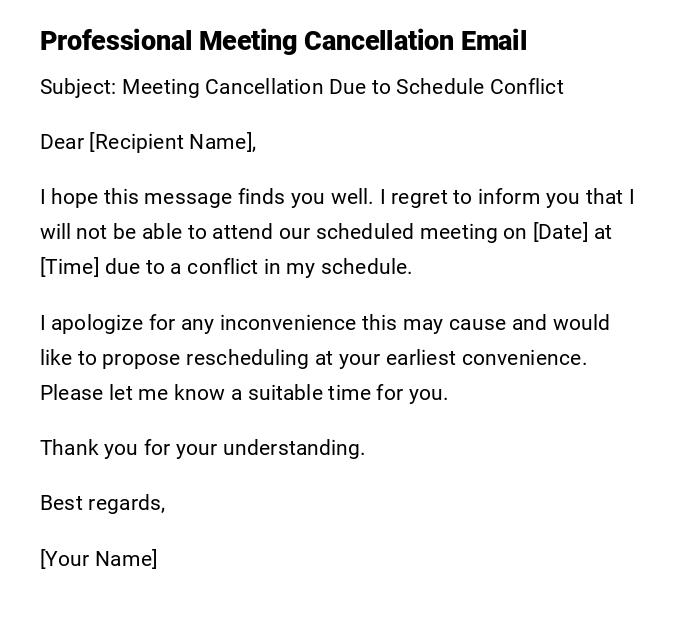The image size is (700, 621).
Task: Click the word "Dear" in the greeting
Action: [61, 142]
